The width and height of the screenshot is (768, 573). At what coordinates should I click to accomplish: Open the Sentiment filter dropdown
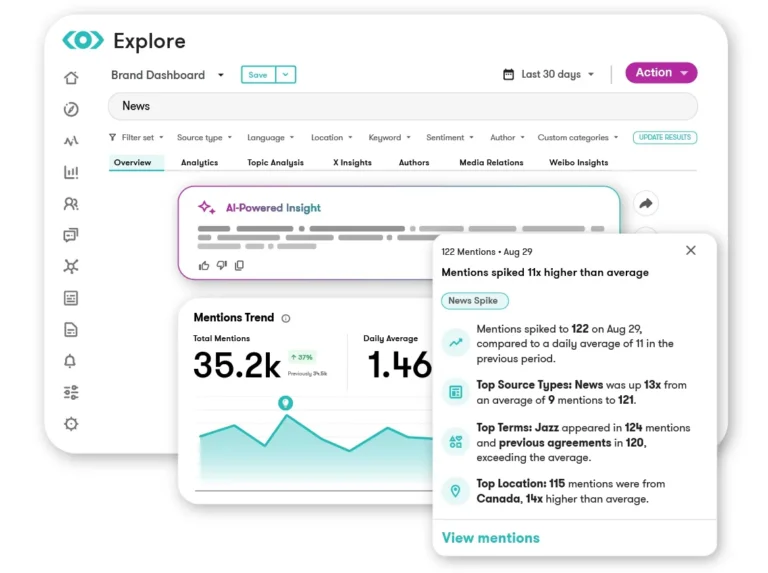click(450, 138)
